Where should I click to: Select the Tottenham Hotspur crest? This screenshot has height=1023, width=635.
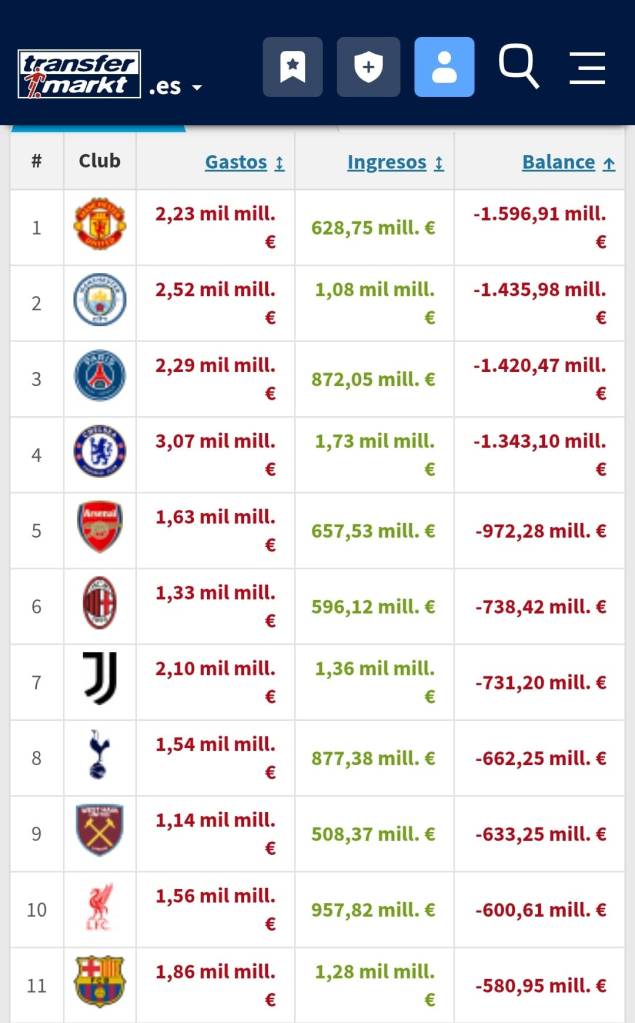point(100,755)
